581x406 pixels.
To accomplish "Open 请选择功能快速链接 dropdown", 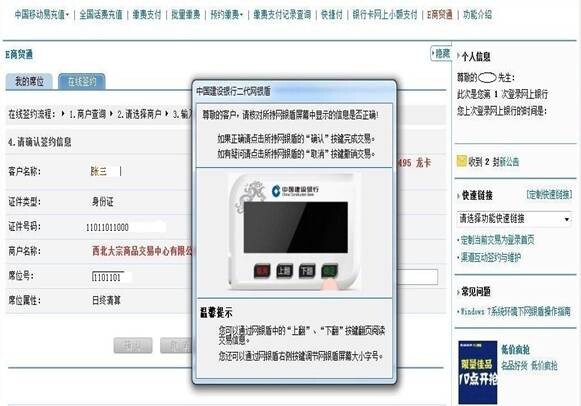I will pyautogui.click(x=514, y=219).
